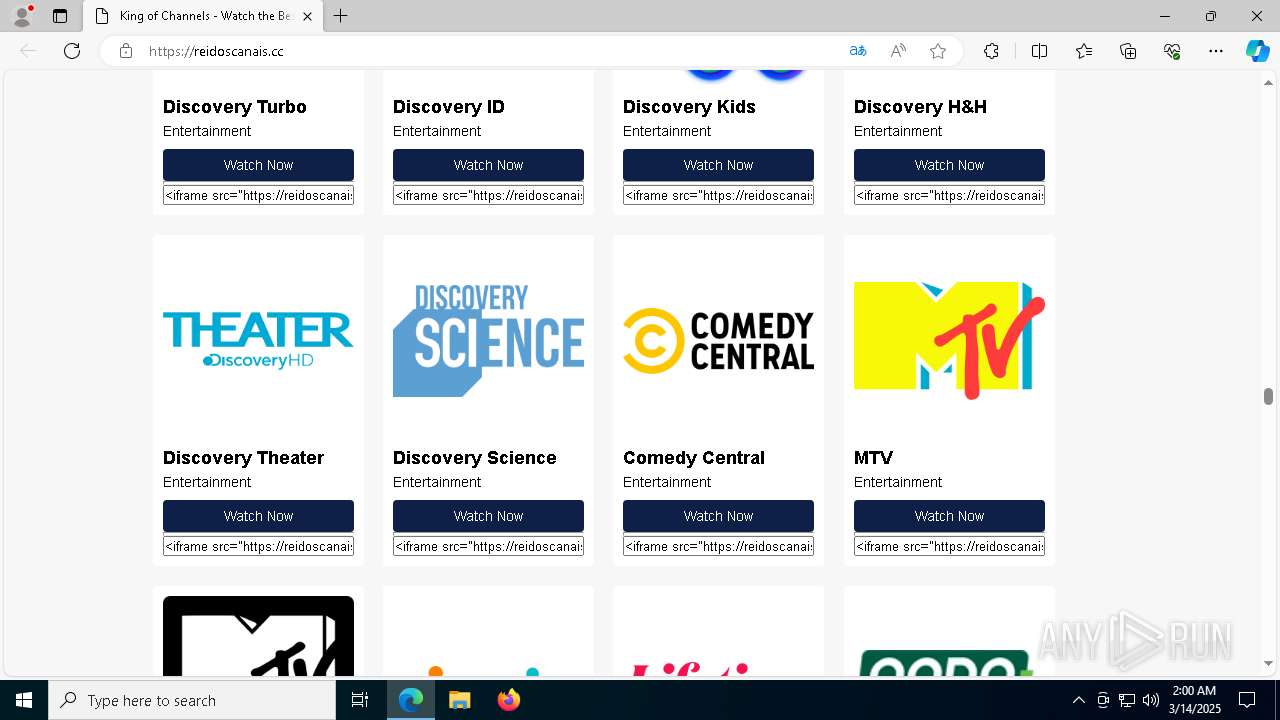Toggle split screen view icon

coord(1039,51)
